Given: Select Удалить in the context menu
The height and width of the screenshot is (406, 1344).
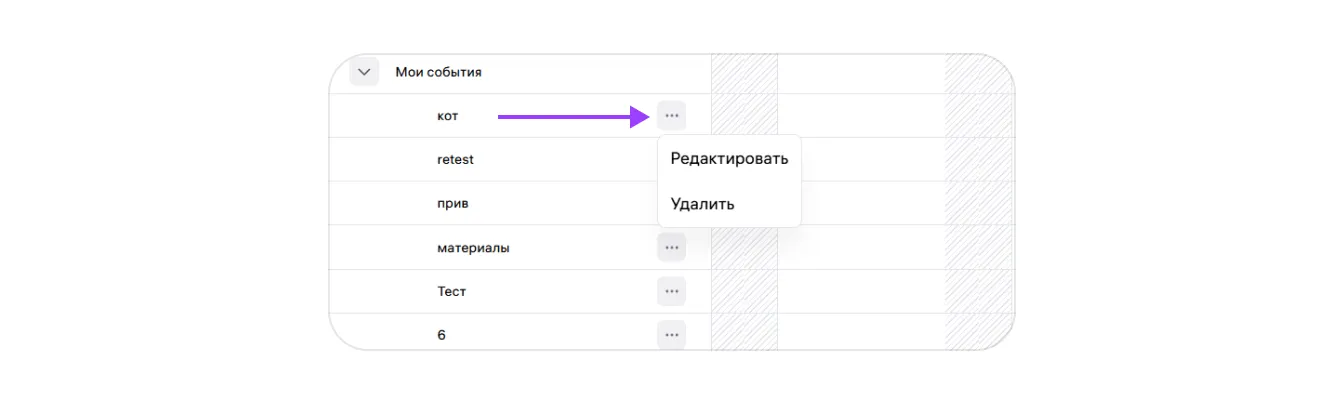Looking at the screenshot, I should 703,204.
